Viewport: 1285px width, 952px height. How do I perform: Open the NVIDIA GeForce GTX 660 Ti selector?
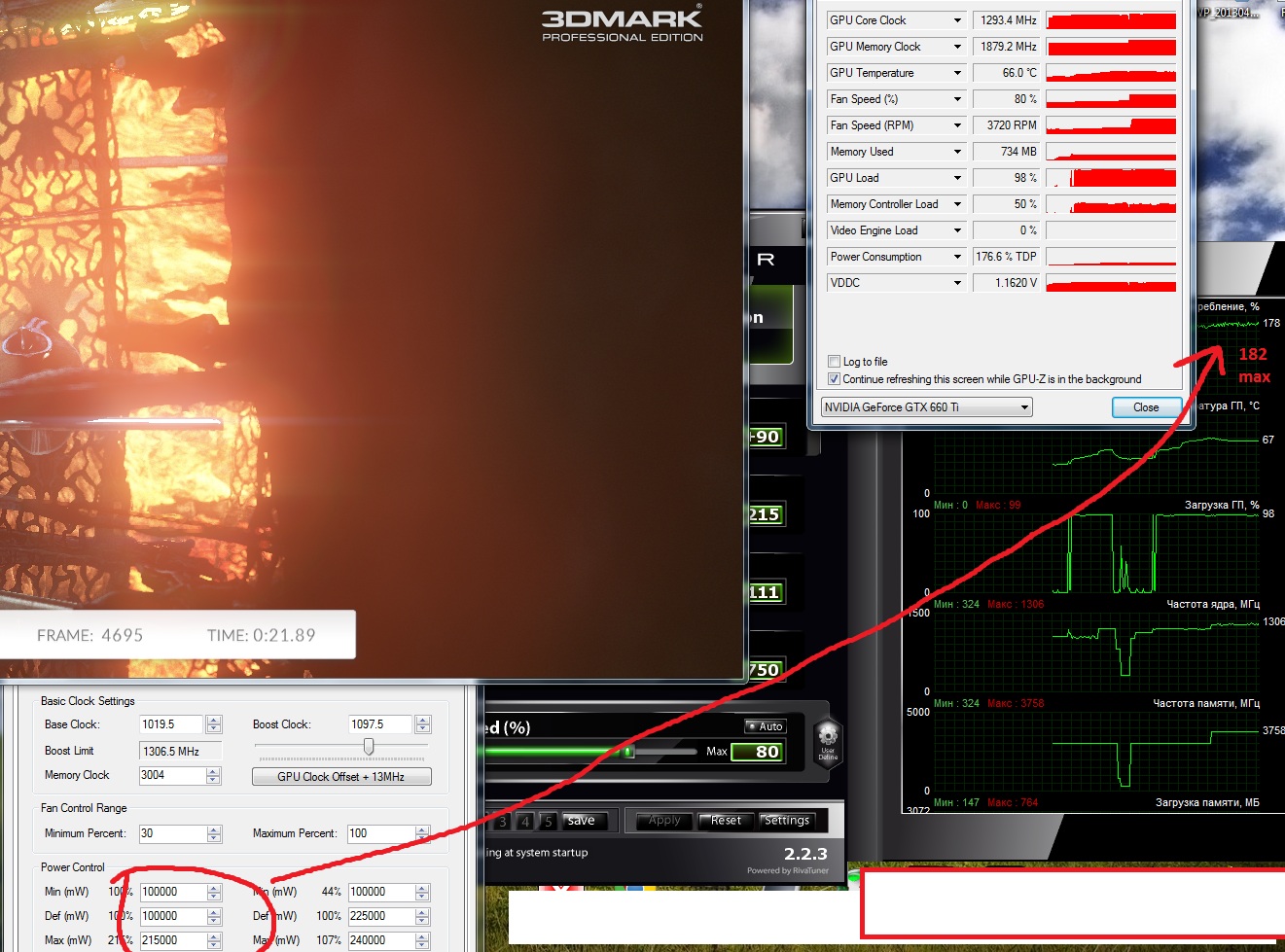click(x=926, y=407)
